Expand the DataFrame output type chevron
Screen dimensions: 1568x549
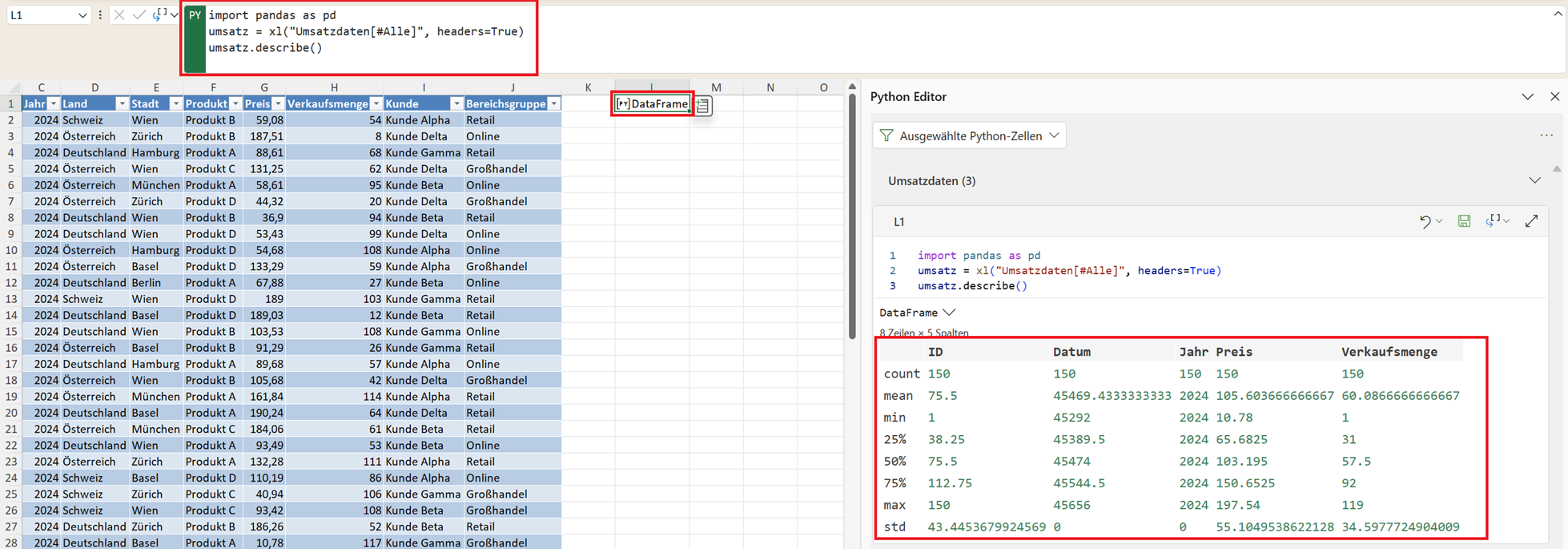coord(949,313)
